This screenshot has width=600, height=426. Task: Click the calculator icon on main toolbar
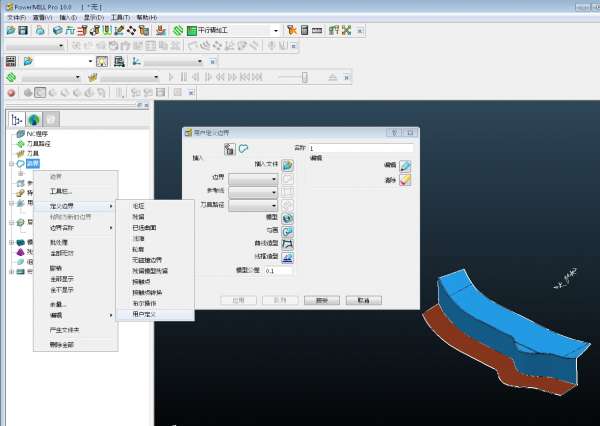pos(305,30)
